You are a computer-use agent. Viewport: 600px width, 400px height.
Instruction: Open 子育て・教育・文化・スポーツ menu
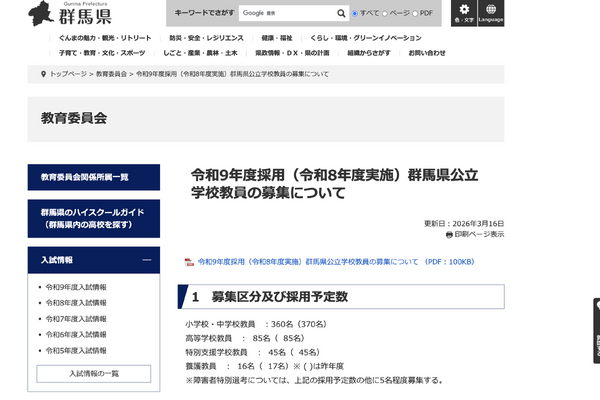tap(102, 53)
